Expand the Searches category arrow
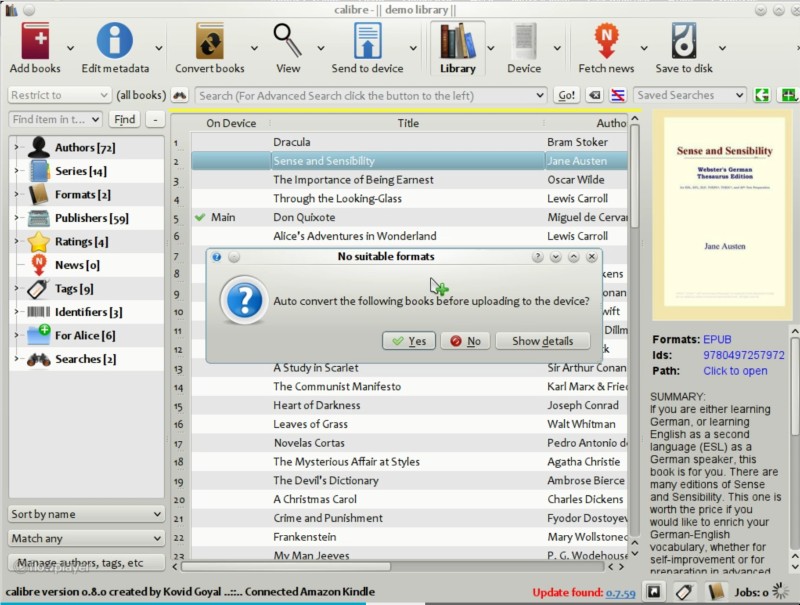Image resolution: width=800 pixels, height=605 pixels. pyautogui.click(x=16, y=359)
